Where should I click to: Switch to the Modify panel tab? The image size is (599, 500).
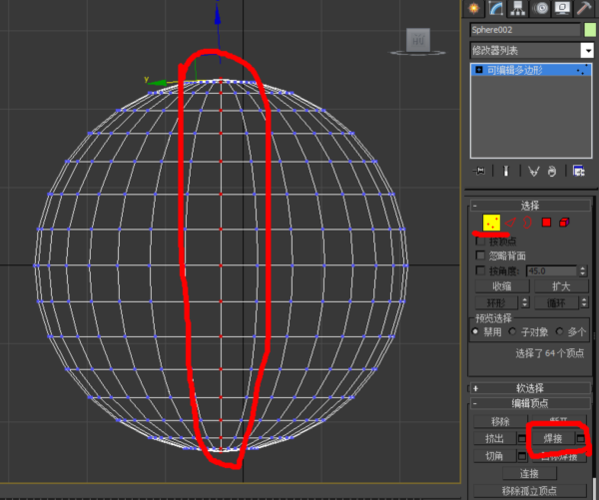pyautogui.click(x=496, y=8)
